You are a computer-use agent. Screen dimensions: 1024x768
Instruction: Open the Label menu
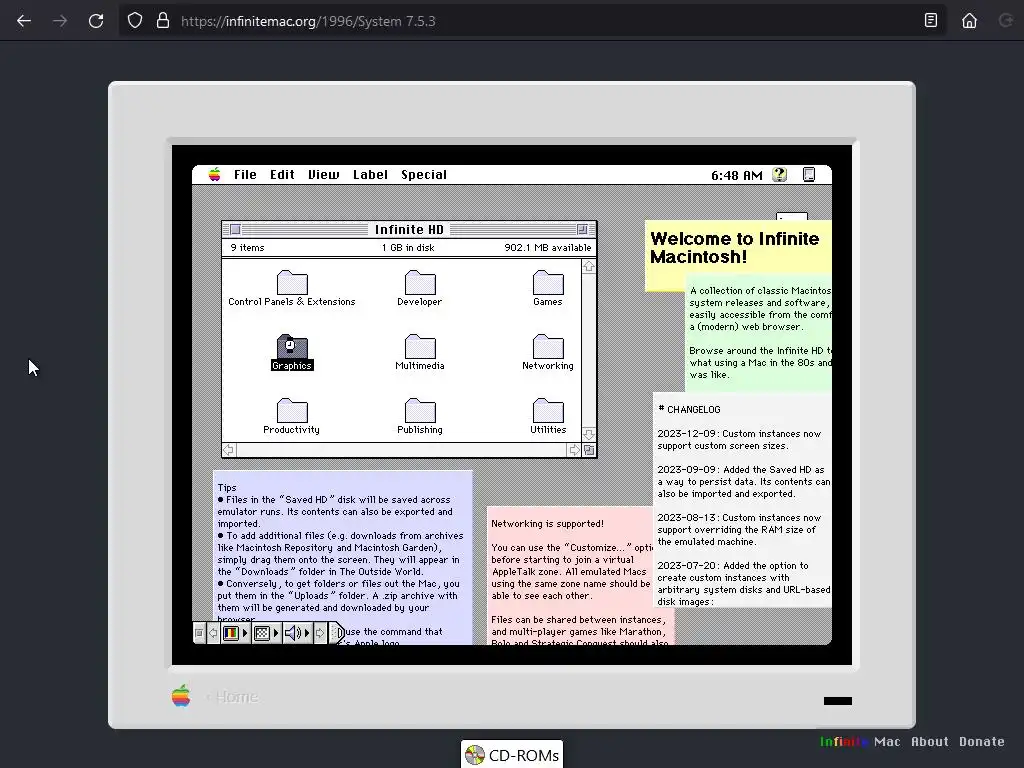pos(370,174)
